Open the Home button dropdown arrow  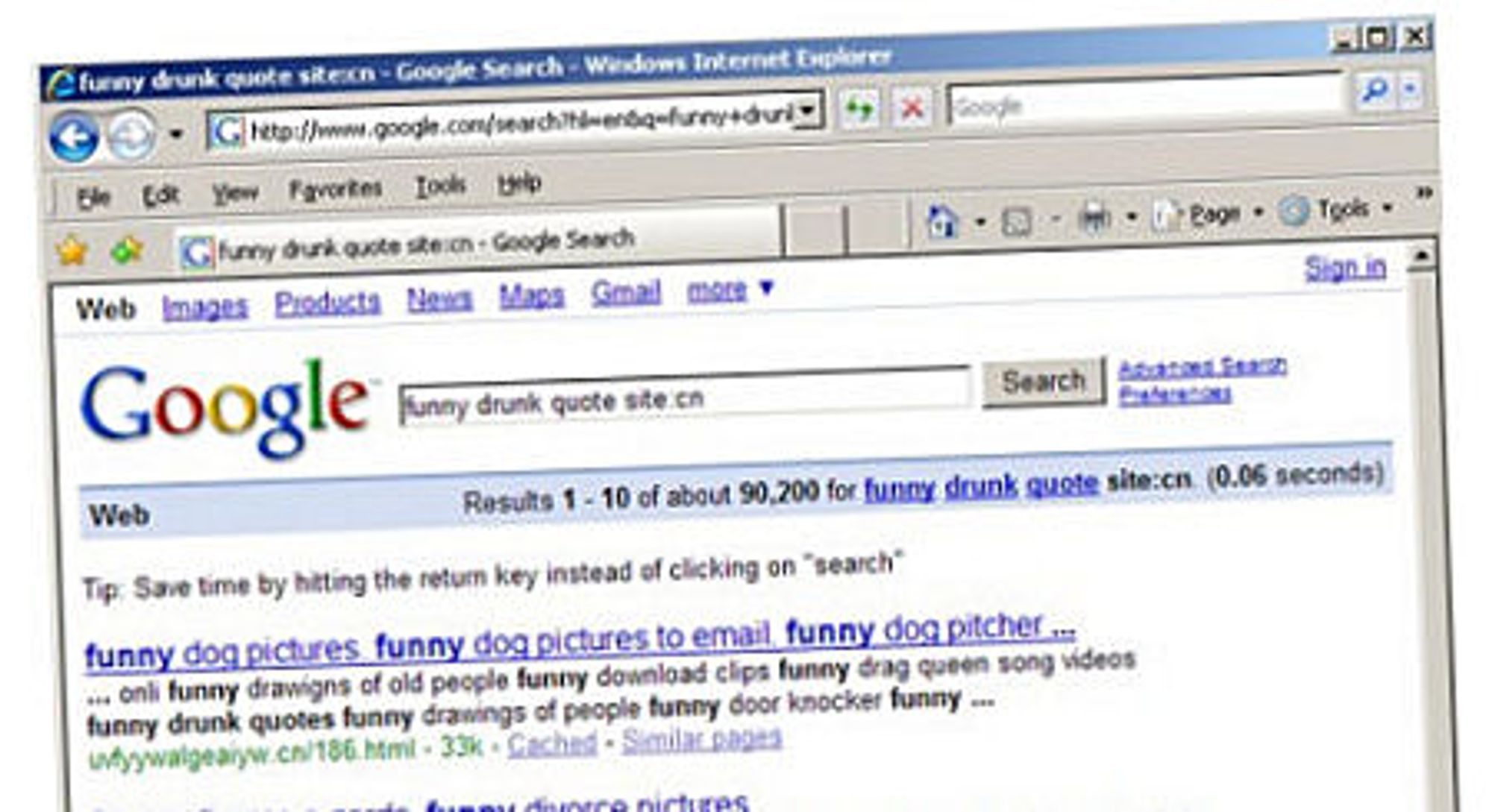click(x=981, y=221)
